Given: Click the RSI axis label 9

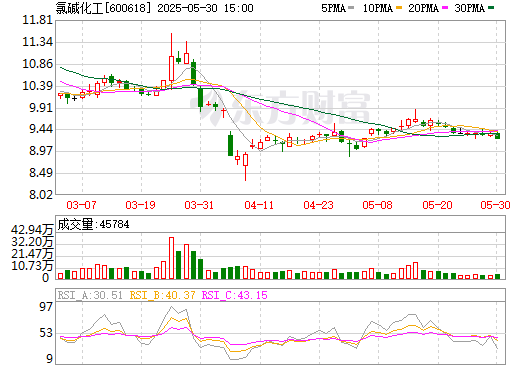Looking at the screenshot, I should point(49,359).
